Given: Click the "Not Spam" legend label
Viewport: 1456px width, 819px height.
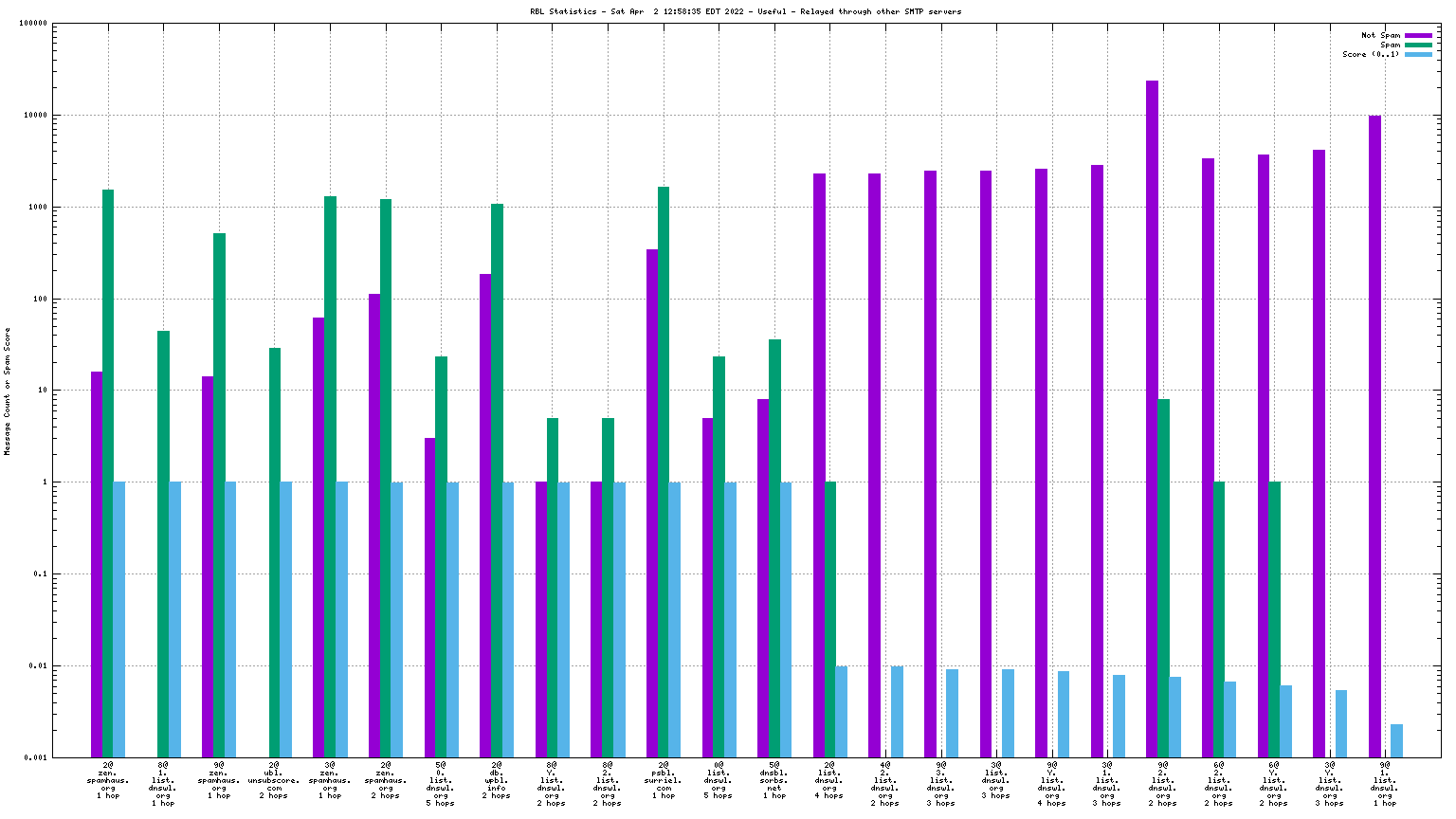Looking at the screenshot, I should click(1380, 35).
